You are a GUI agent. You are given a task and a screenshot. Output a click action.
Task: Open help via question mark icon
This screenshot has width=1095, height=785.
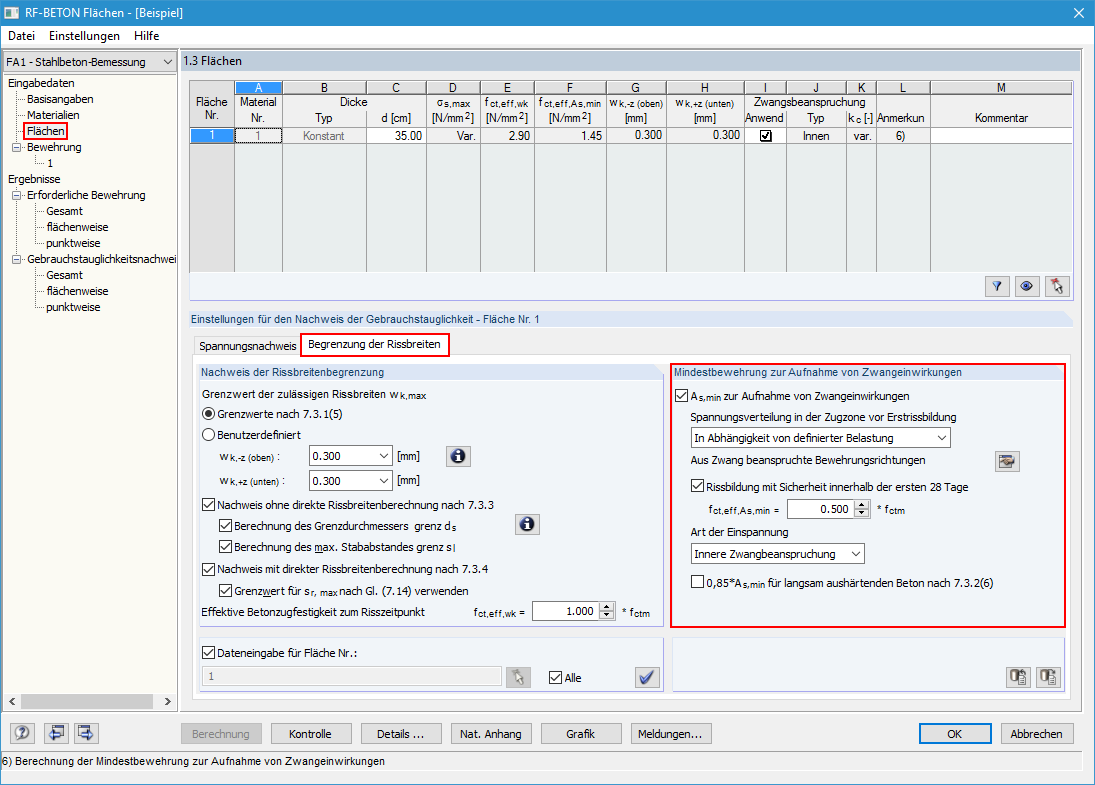point(22,733)
